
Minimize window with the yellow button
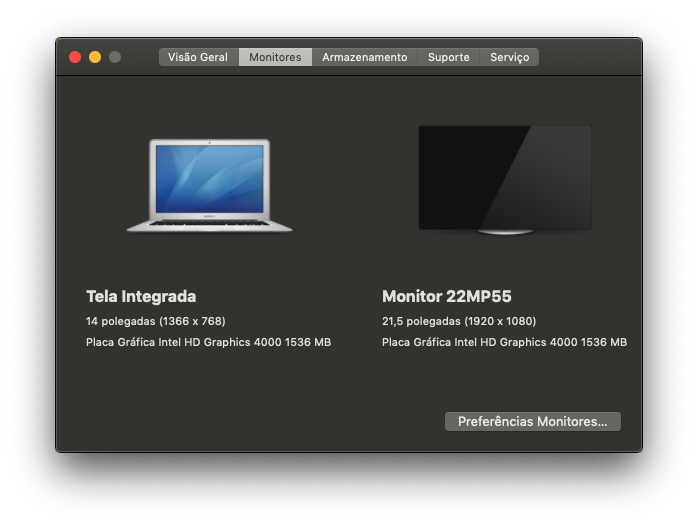click(95, 57)
